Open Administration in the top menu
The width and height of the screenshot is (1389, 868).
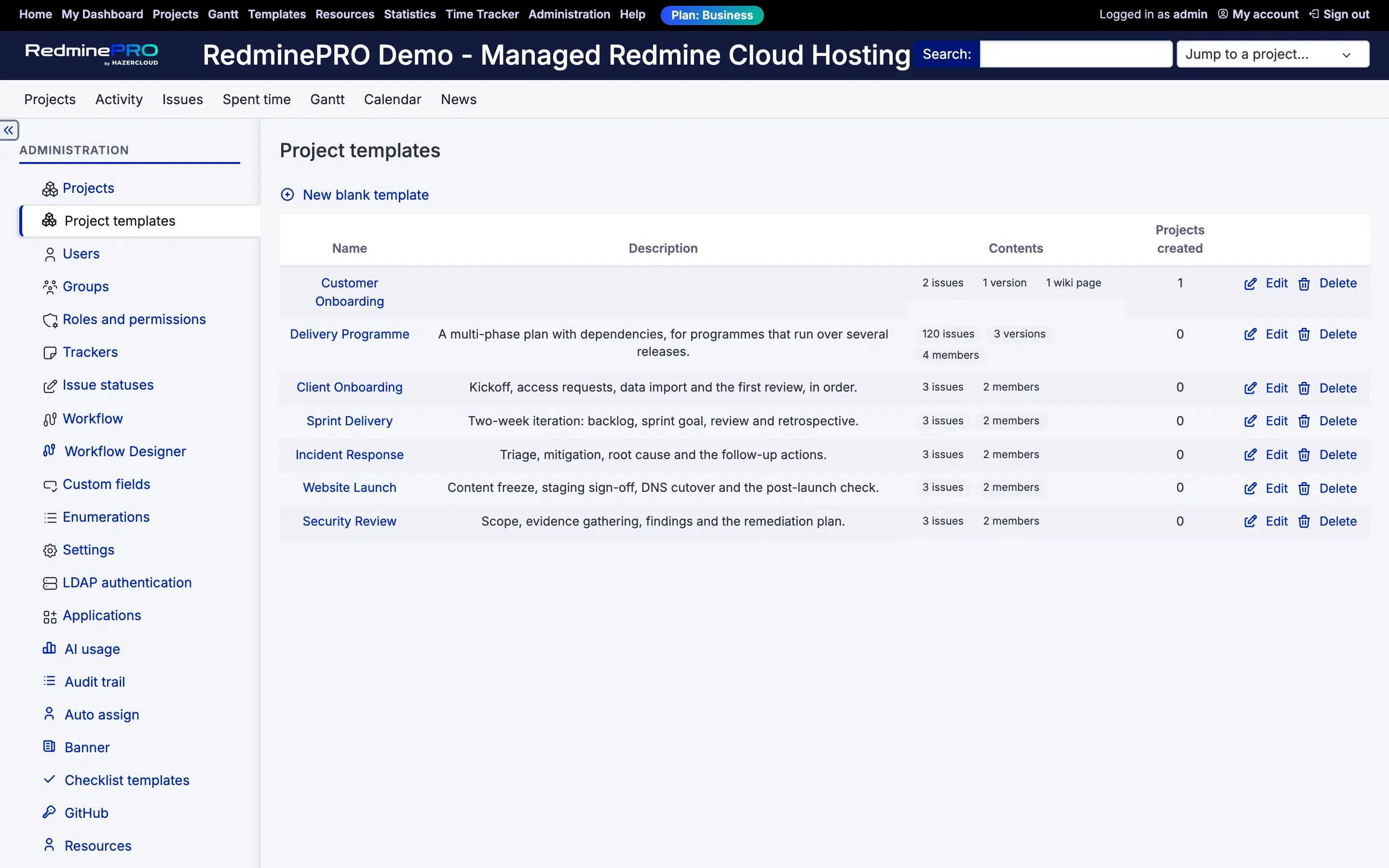click(x=569, y=14)
